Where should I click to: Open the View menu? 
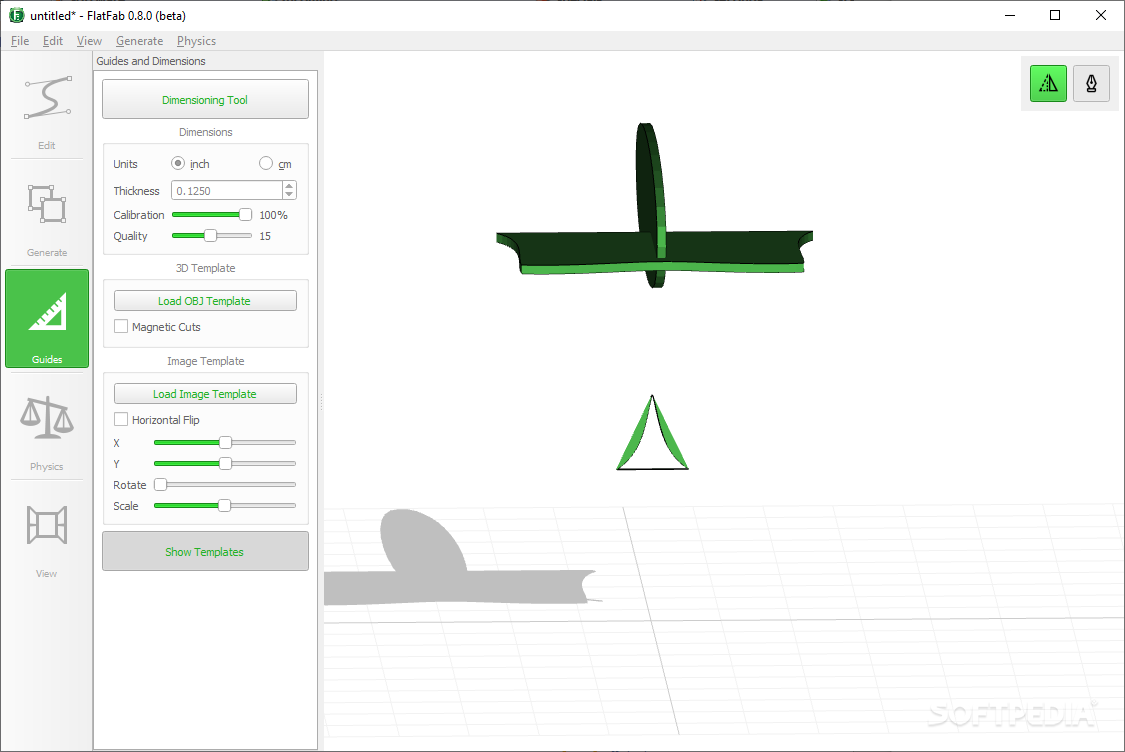click(x=89, y=41)
